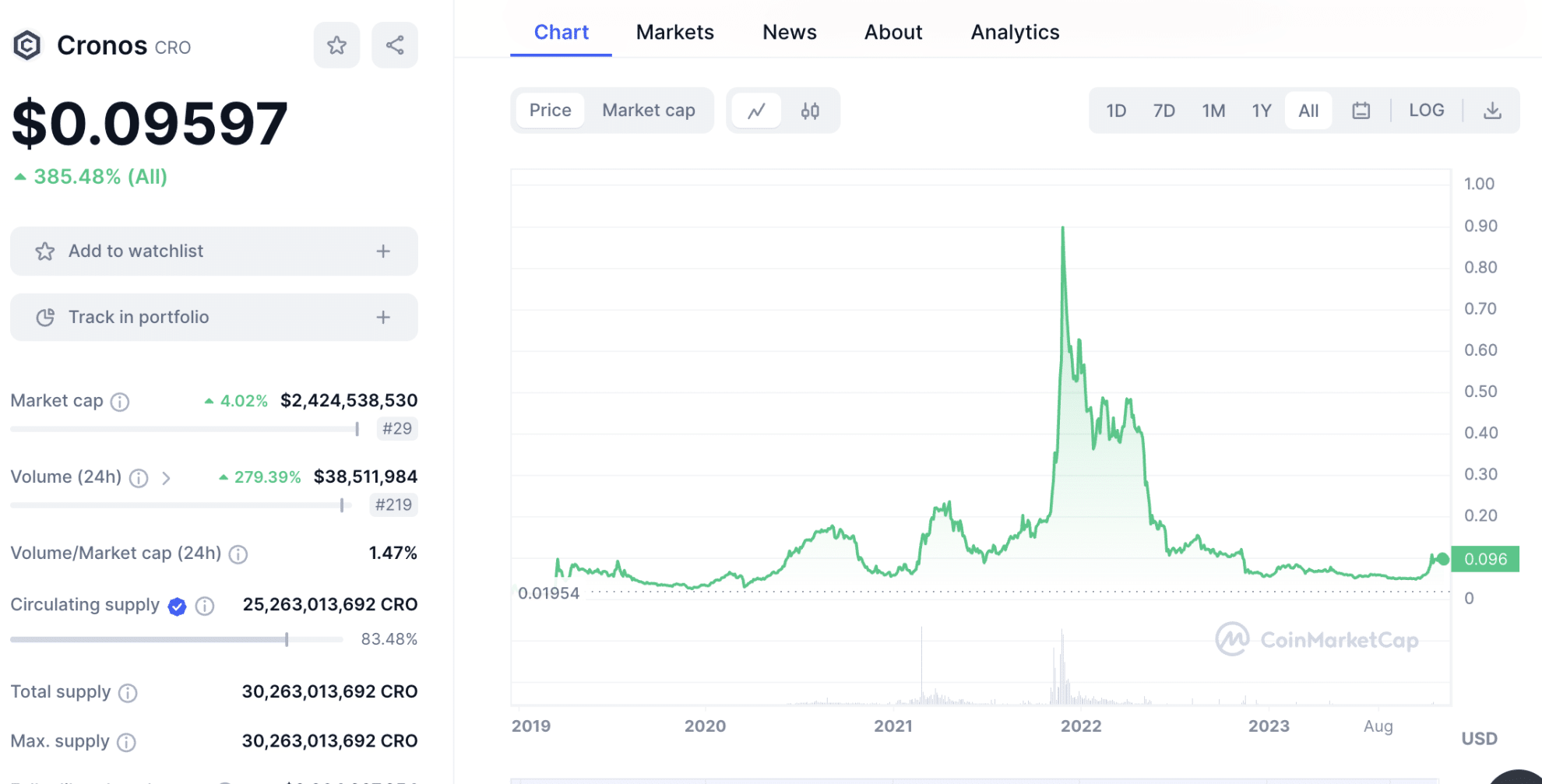This screenshot has width=1542, height=784.
Task: Click the 83.48% supply percentage
Action: [389, 639]
